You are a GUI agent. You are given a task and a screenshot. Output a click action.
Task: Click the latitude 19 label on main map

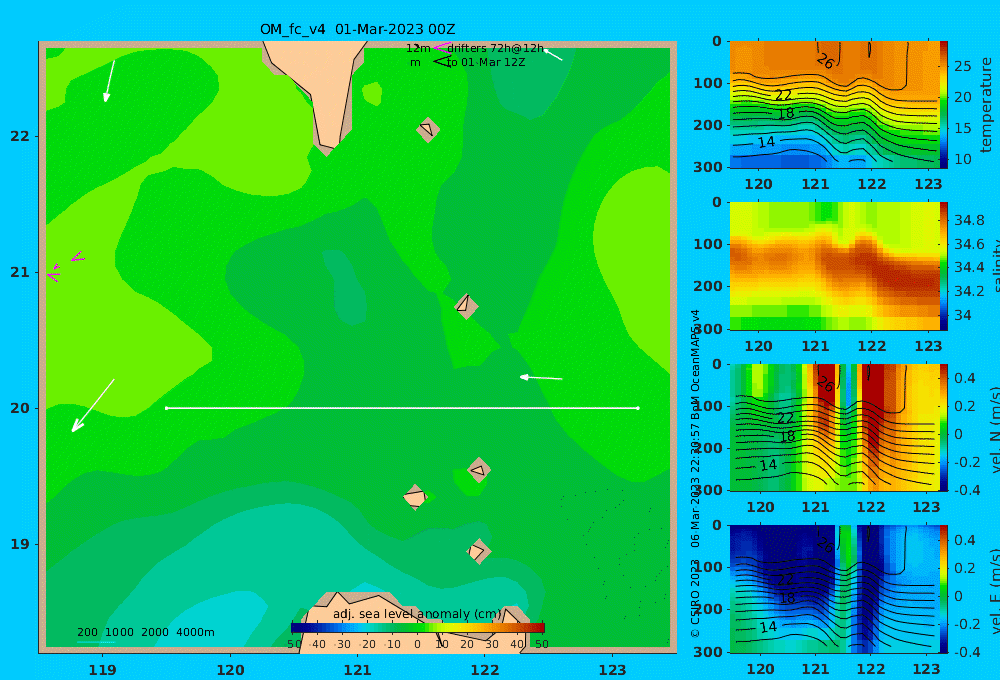point(20,544)
